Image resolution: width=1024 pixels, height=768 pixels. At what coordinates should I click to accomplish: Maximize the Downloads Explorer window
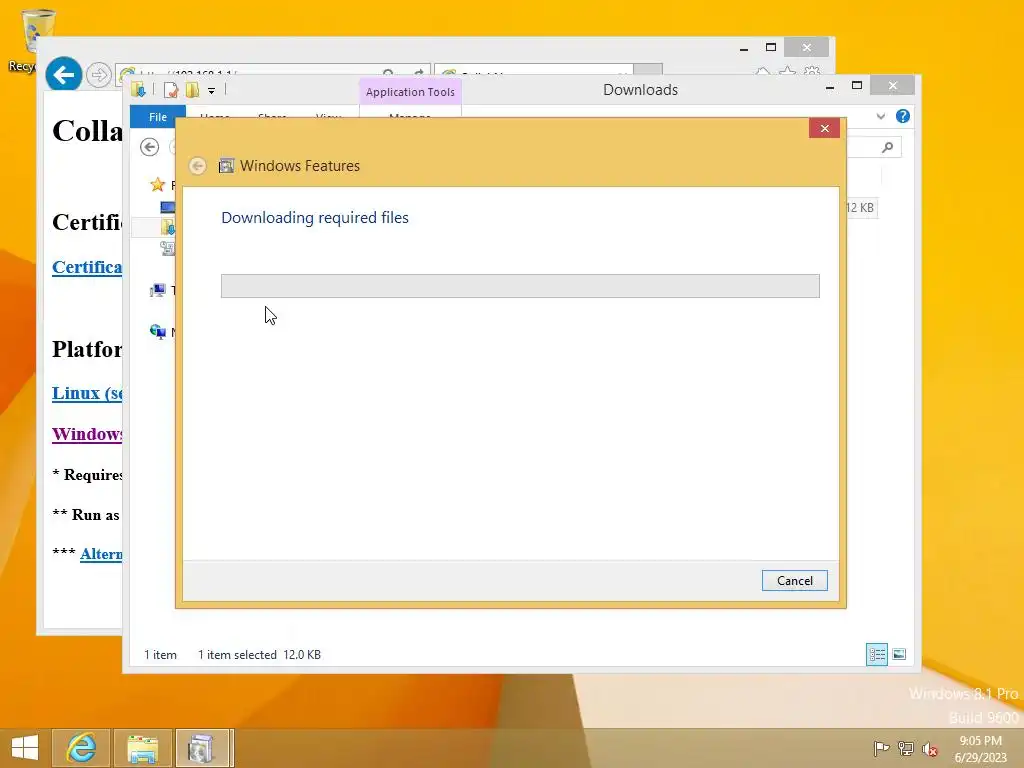pyautogui.click(x=857, y=86)
